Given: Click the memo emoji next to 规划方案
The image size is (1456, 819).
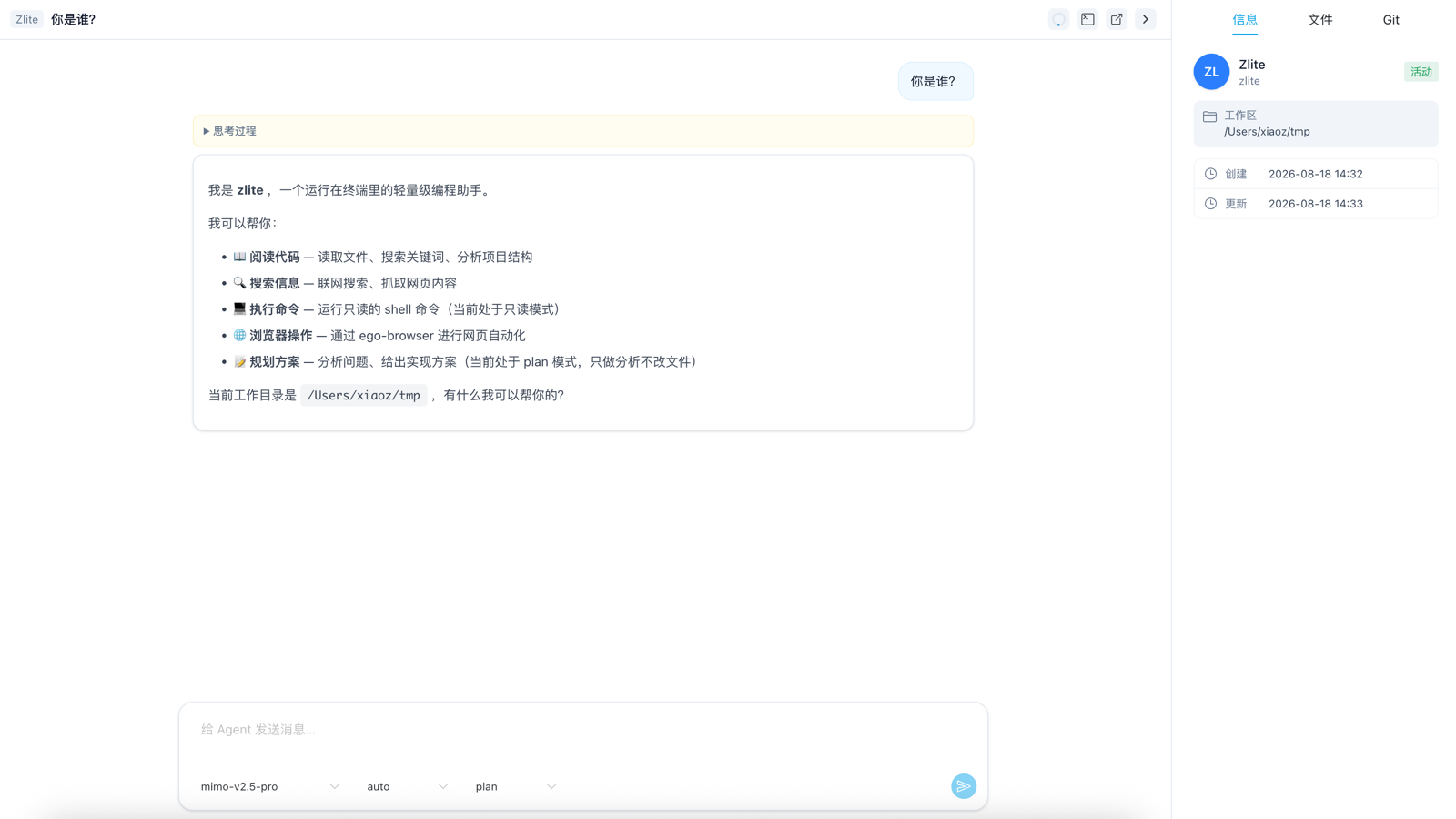Looking at the screenshot, I should click(x=239, y=362).
